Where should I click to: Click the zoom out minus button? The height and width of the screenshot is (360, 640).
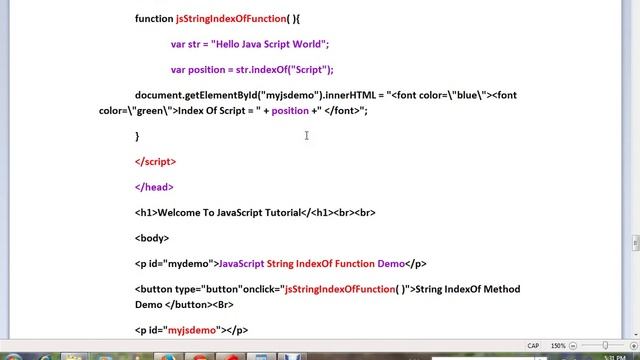point(573,346)
